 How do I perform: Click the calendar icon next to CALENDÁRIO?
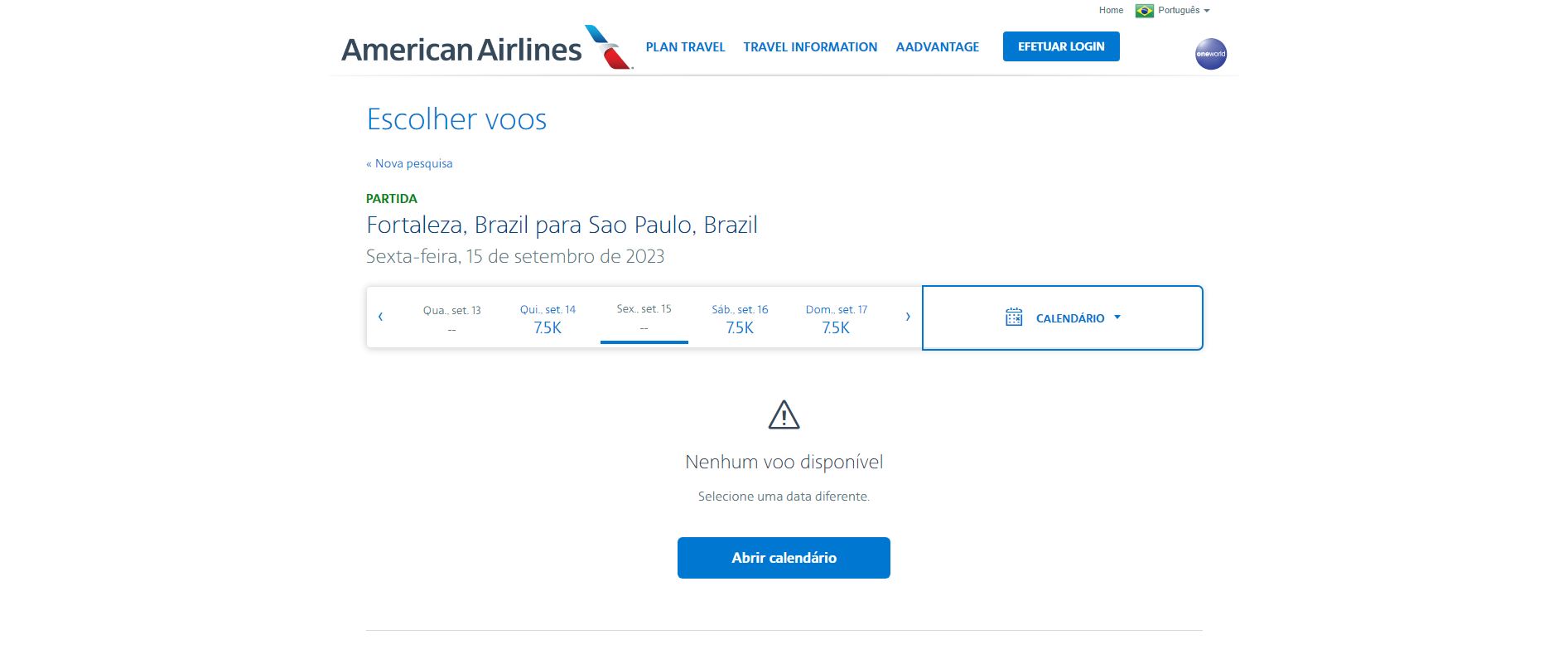point(1012,317)
